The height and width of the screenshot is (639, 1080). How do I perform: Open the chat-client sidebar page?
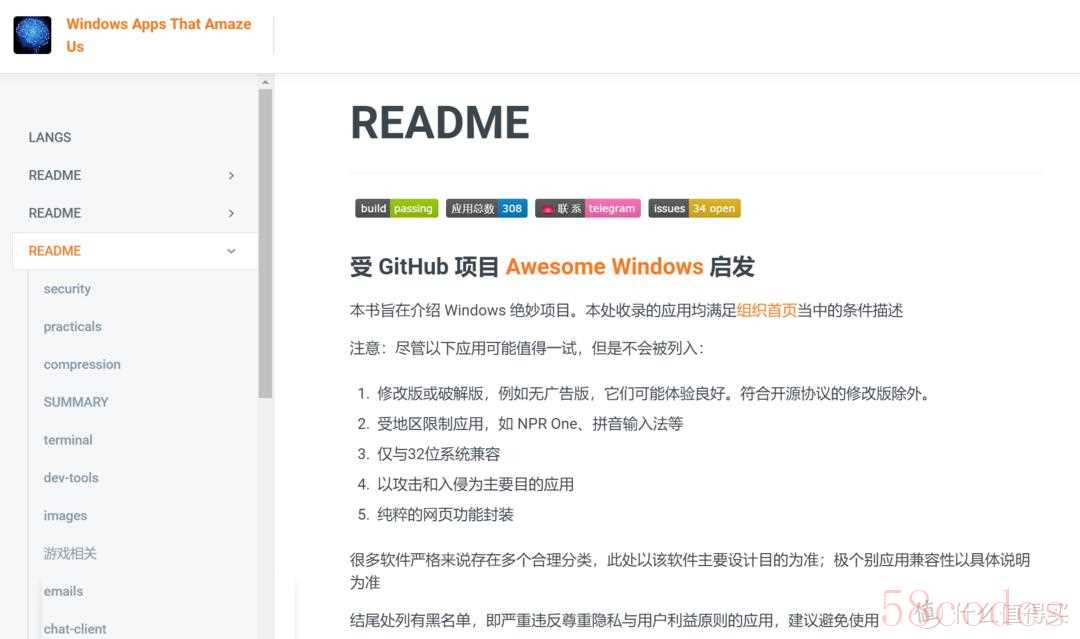(x=75, y=629)
